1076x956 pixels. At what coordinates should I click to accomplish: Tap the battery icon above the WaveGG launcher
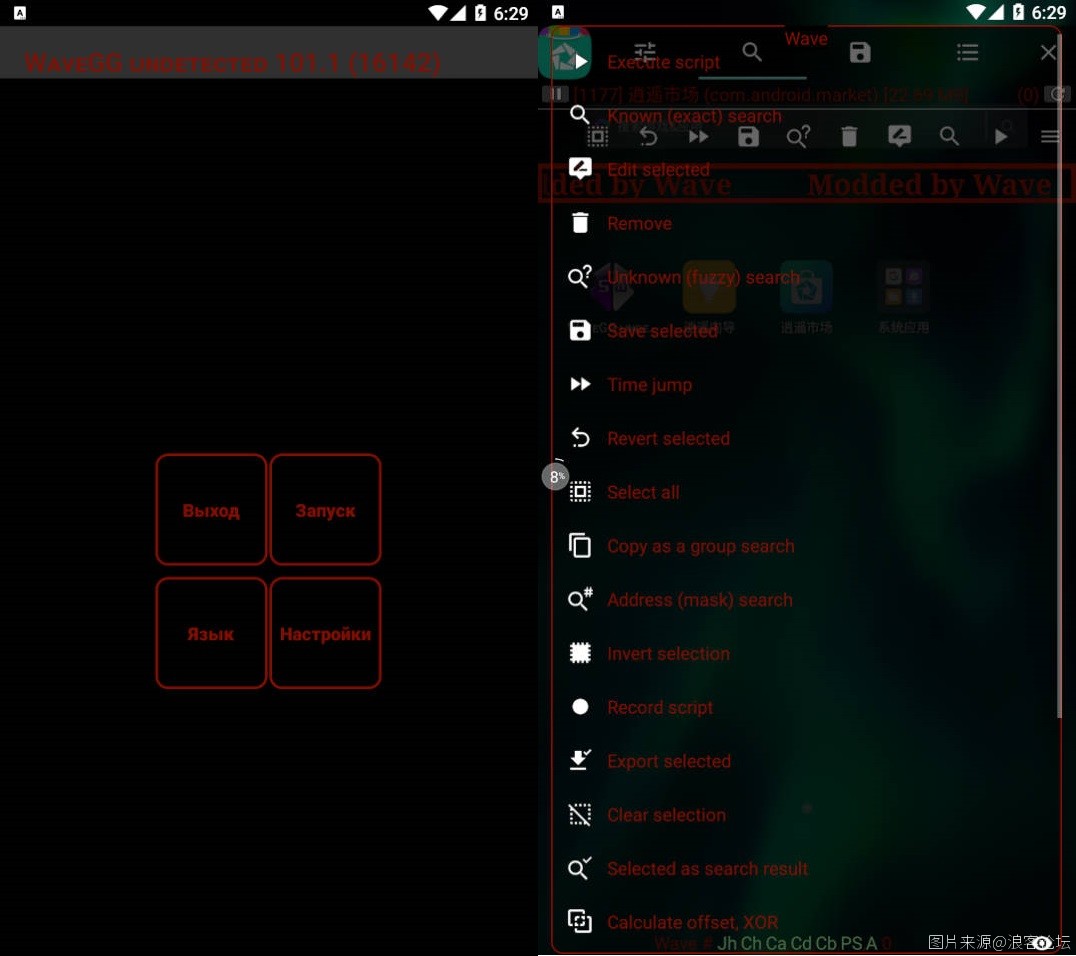[x=480, y=12]
